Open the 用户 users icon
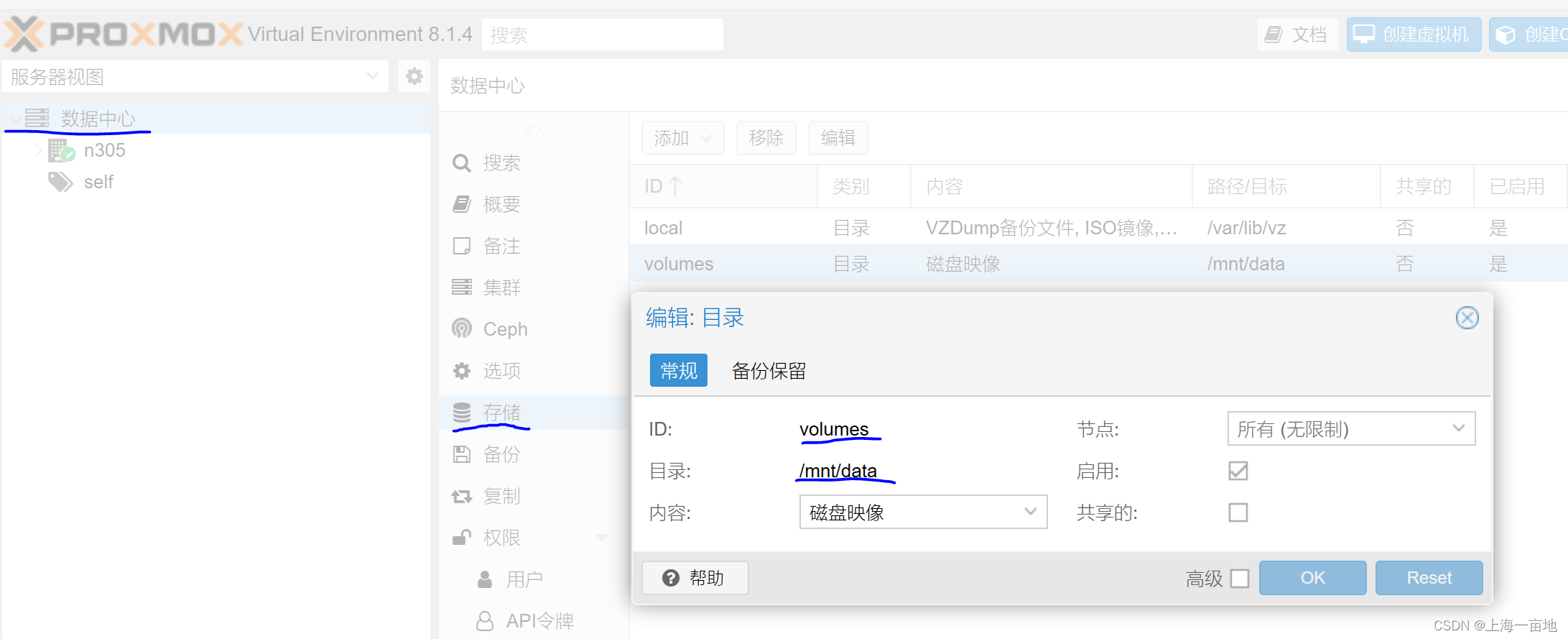 485,579
